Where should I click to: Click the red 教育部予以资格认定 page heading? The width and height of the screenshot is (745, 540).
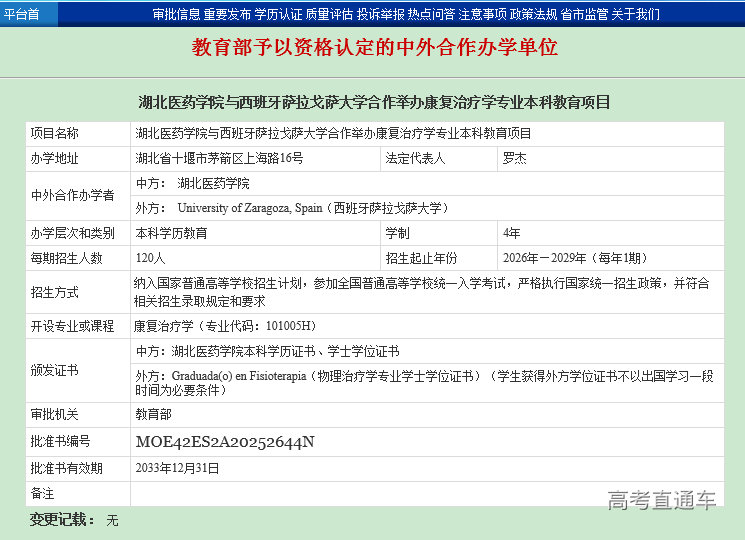pyautogui.click(x=374, y=48)
